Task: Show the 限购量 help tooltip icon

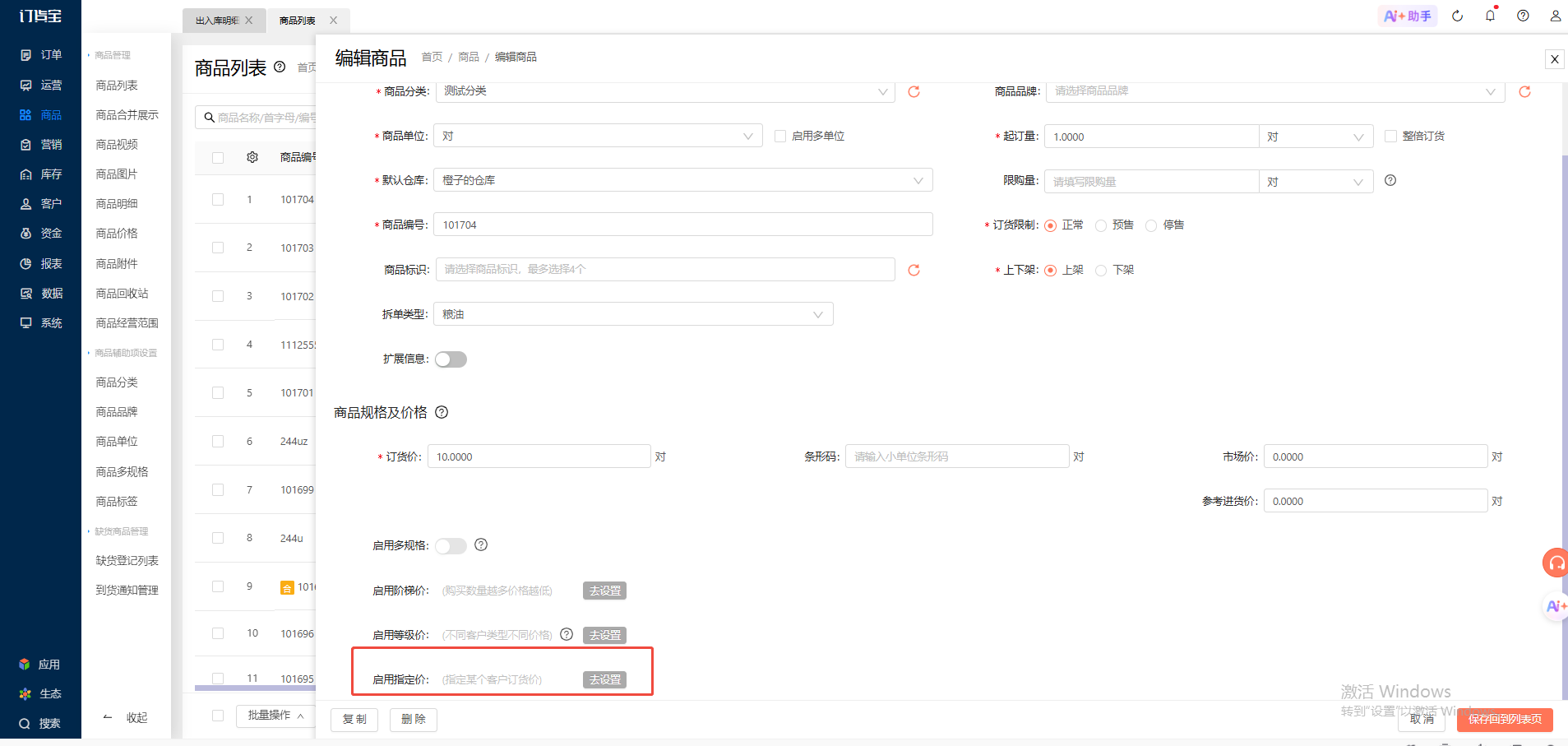Action: [1390, 180]
